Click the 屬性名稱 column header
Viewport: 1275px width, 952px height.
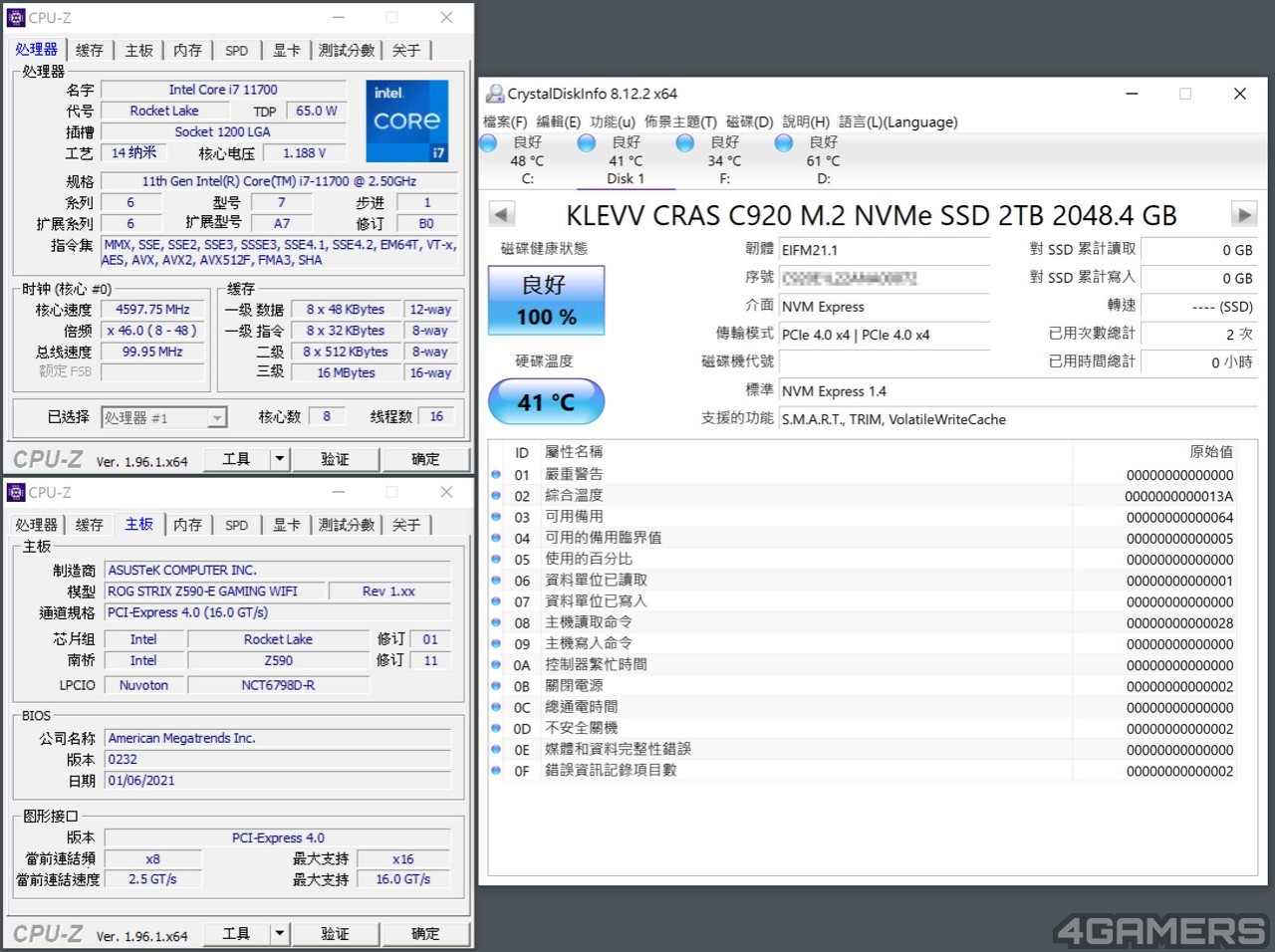(574, 451)
